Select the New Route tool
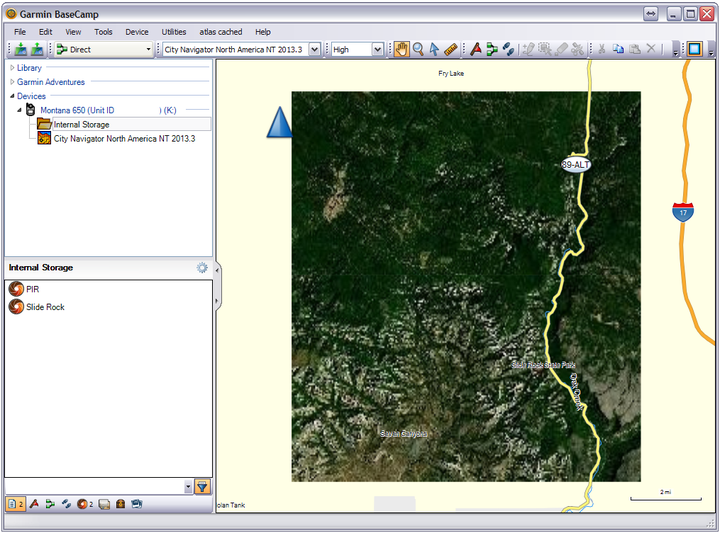This screenshot has width=720, height=533. [x=492, y=49]
